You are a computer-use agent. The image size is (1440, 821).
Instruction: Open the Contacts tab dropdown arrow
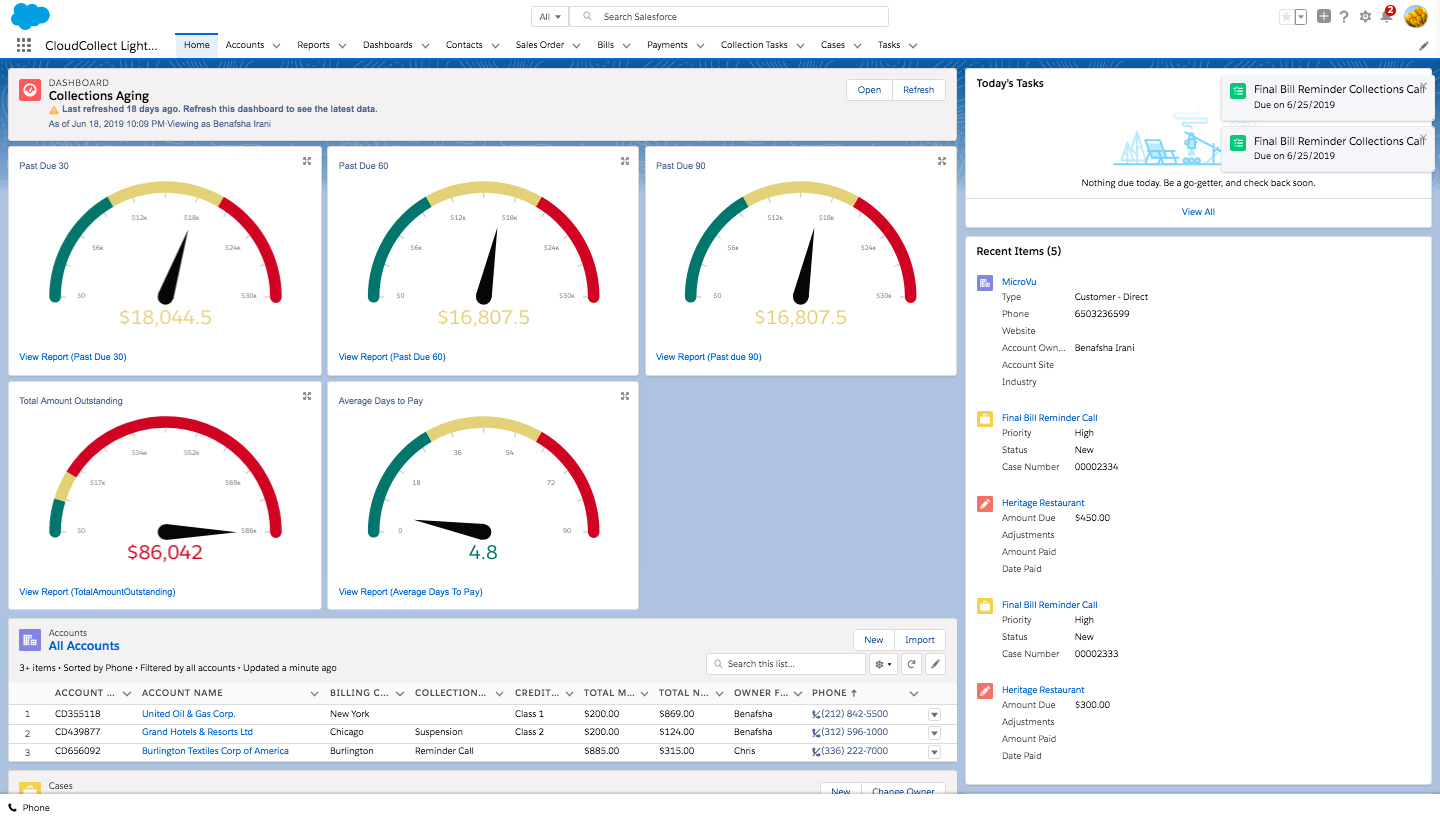click(495, 45)
